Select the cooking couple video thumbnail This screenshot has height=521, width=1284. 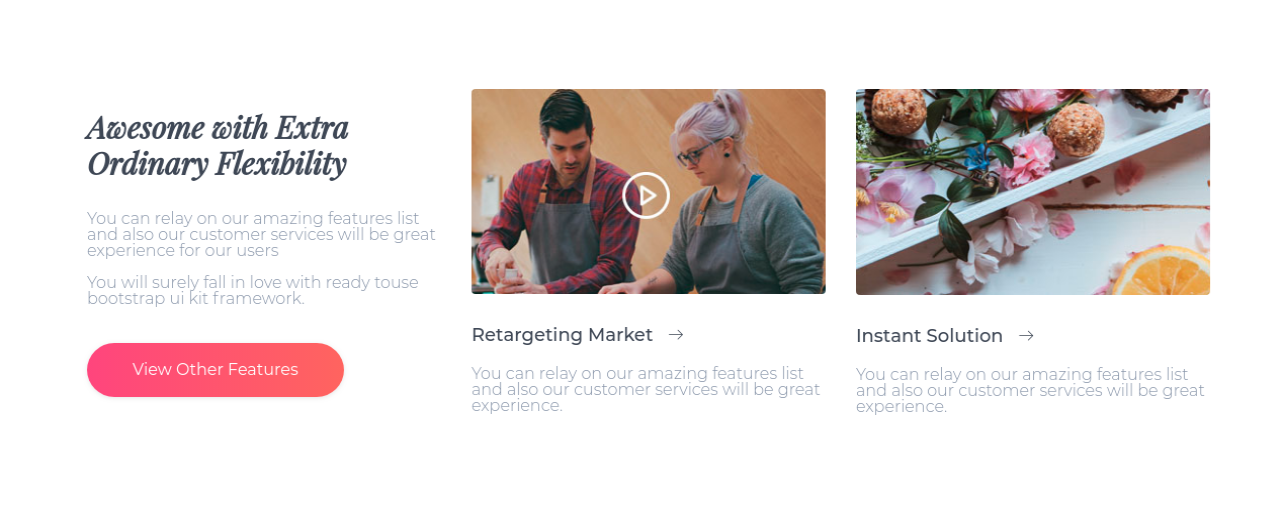point(648,191)
